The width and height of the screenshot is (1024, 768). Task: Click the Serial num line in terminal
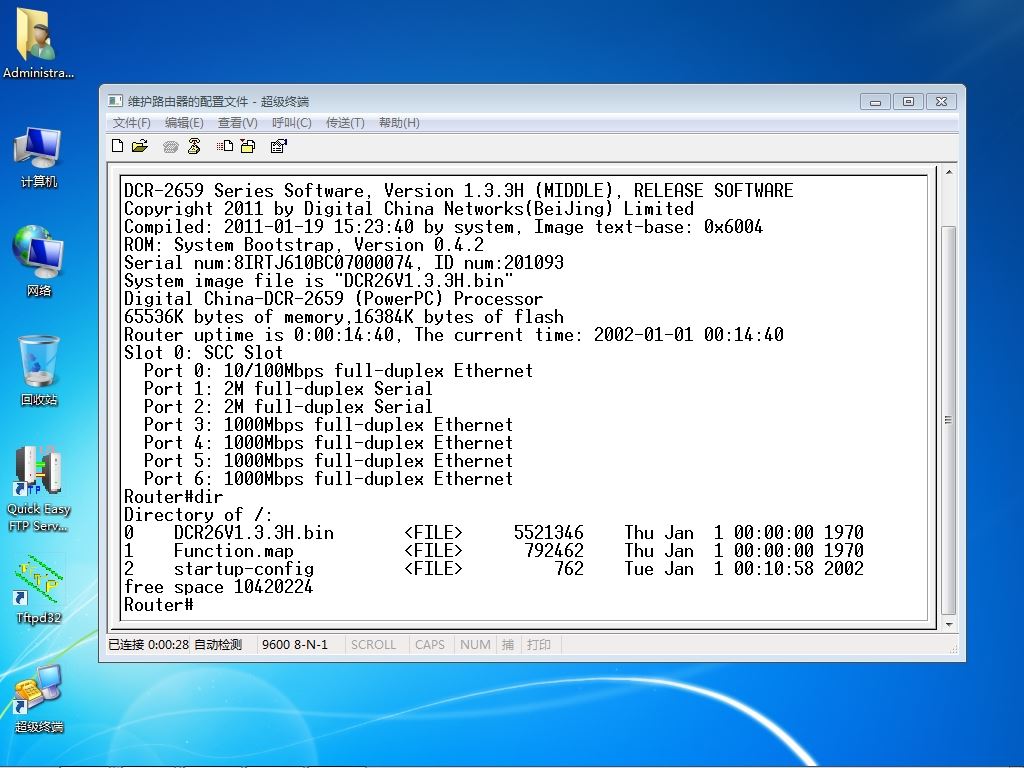(x=344, y=263)
